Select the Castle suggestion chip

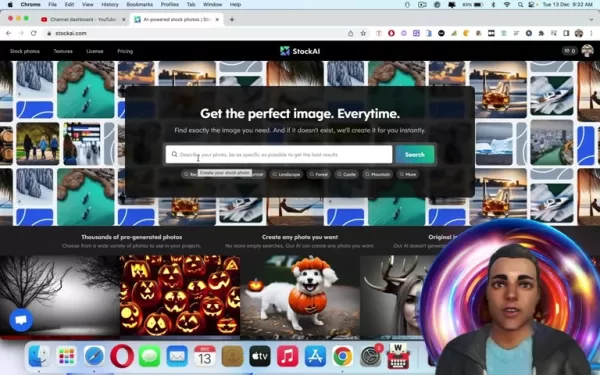346,174
